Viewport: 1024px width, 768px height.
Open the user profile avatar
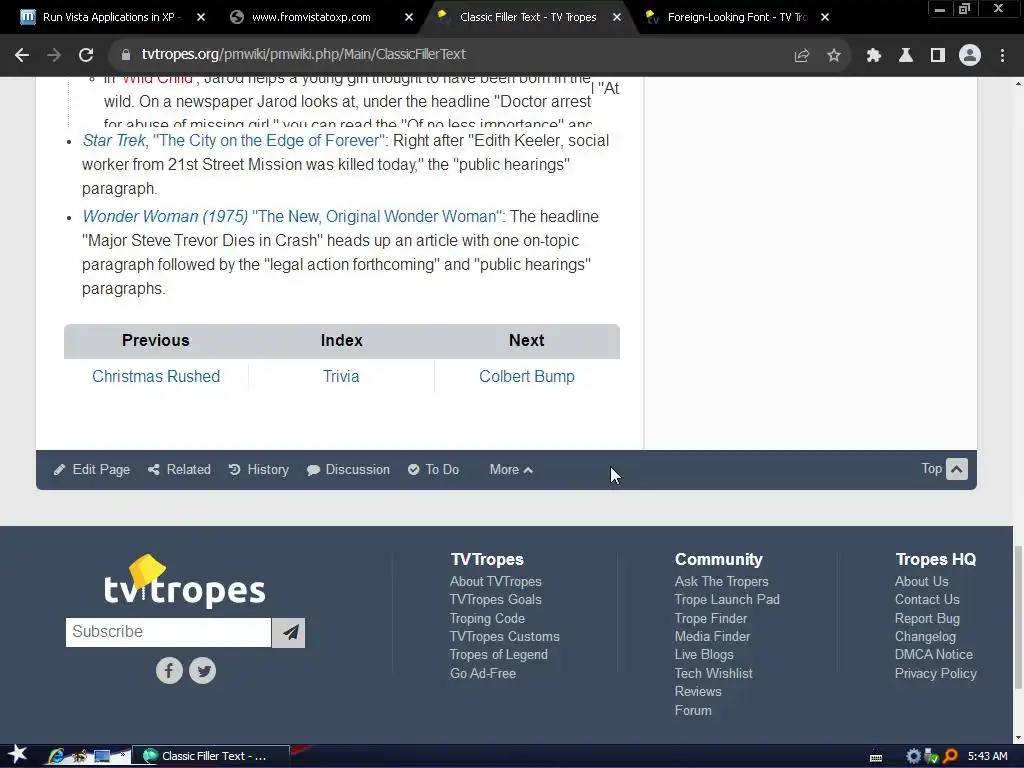(x=970, y=56)
